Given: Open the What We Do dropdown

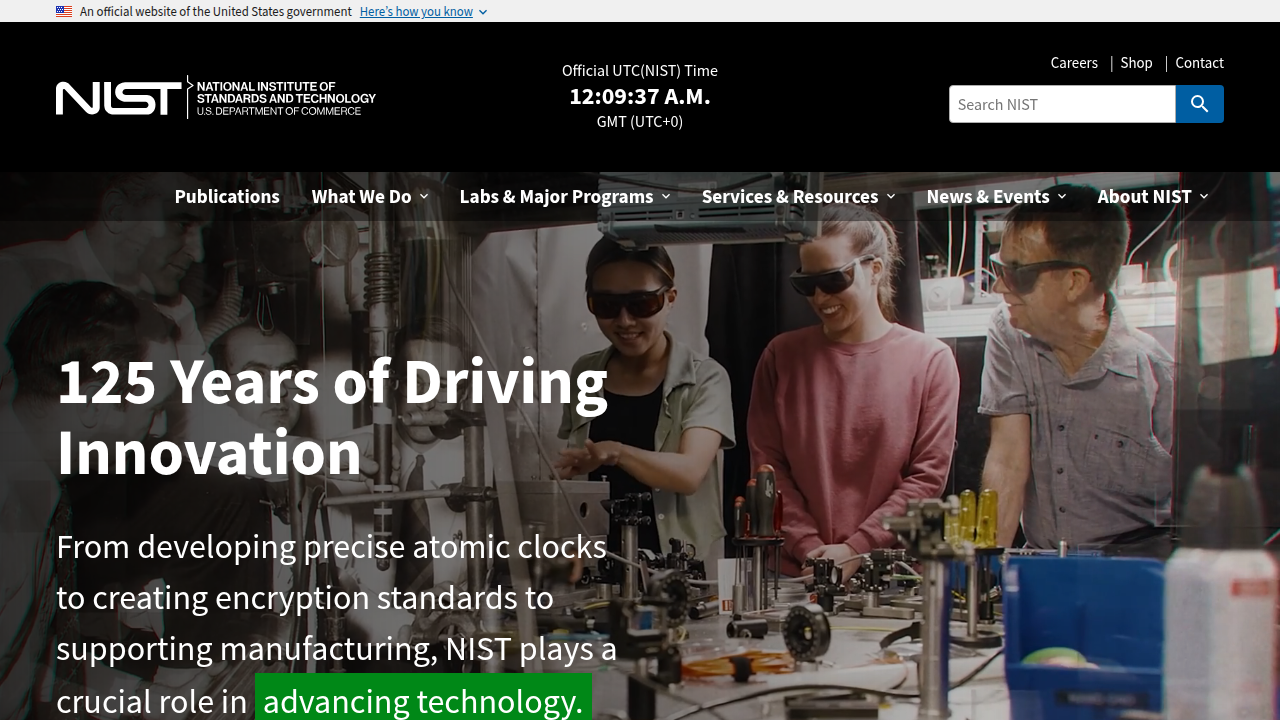Looking at the screenshot, I should pos(370,196).
